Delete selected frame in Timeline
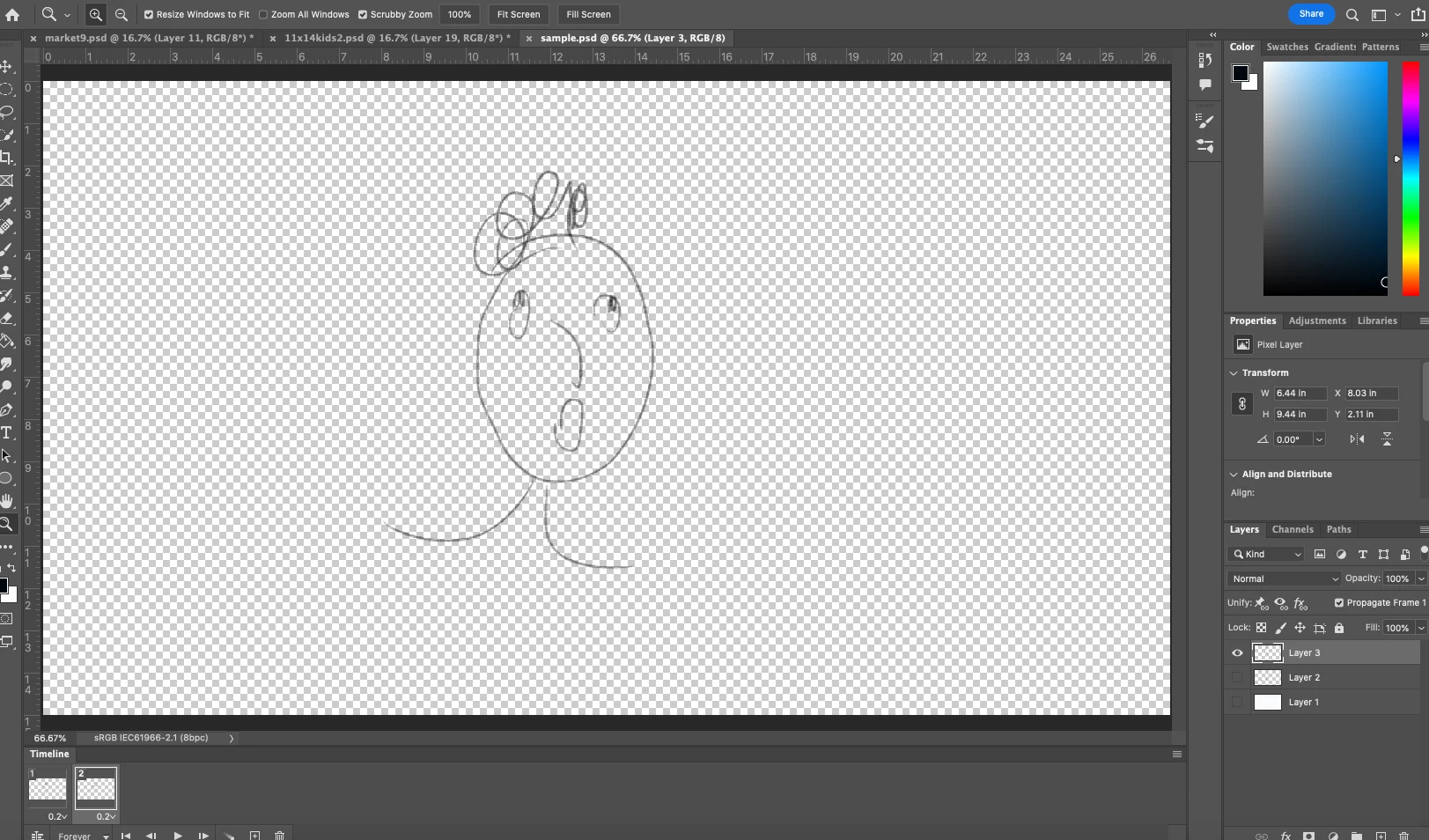Viewport: 1429px width, 840px height. 279,835
